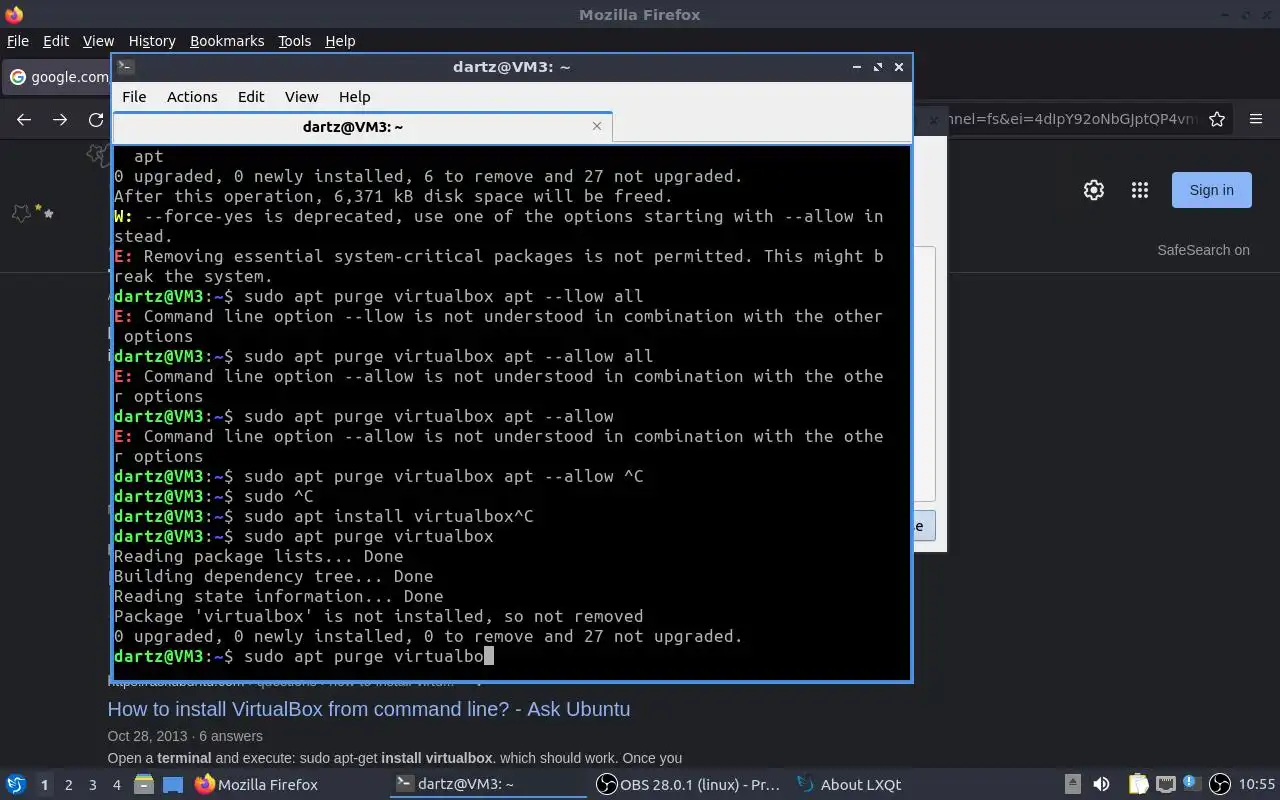This screenshot has height=800, width=1280.
Task: Open the Google apps grid
Action: (1140, 190)
